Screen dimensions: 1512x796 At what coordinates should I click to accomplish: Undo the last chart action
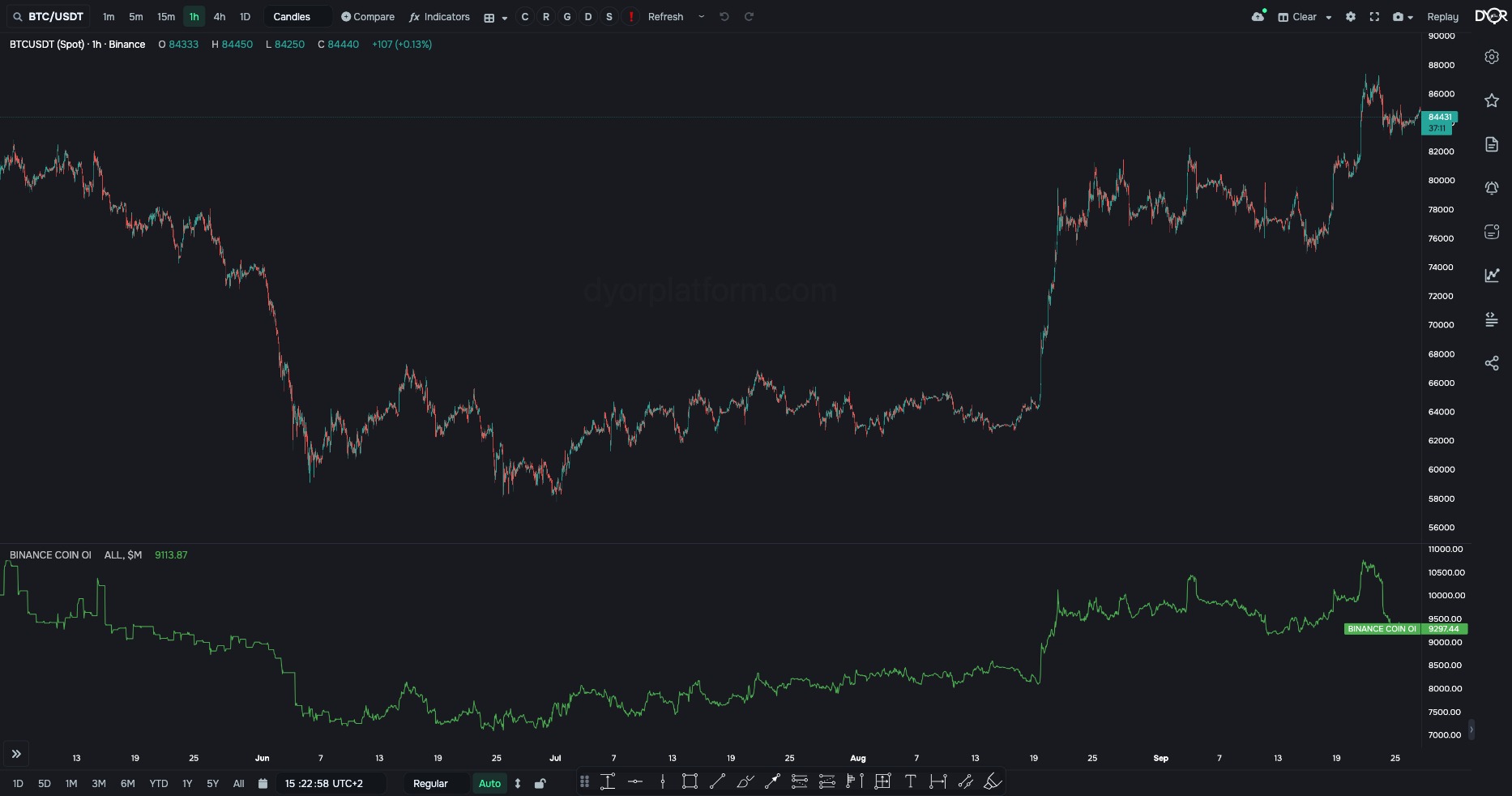(724, 16)
